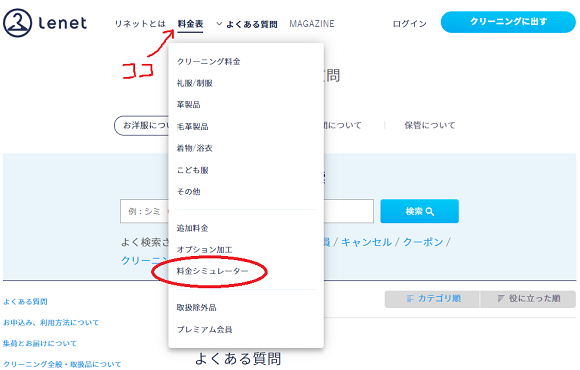
Task: Select クリーニング料金 menu entry
Action: tap(208, 61)
